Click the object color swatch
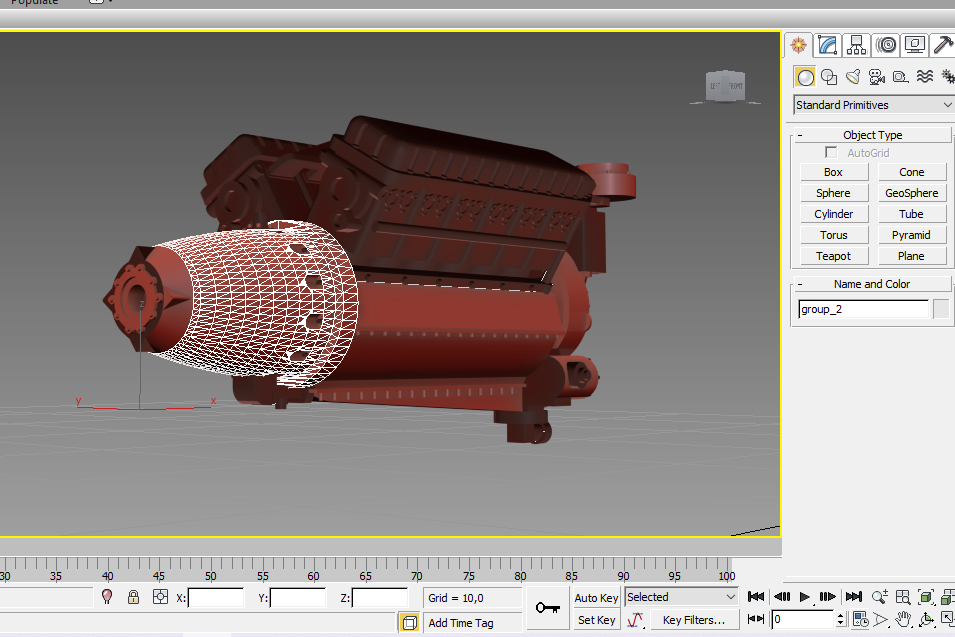955x637 pixels. click(941, 310)
